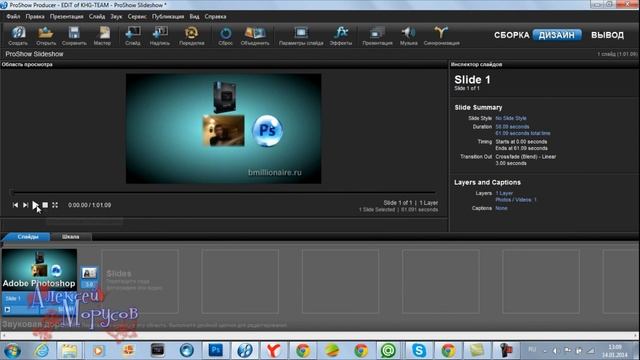
Task: Launch the Мастер (Wizard) tool
Action: point(102,36)
